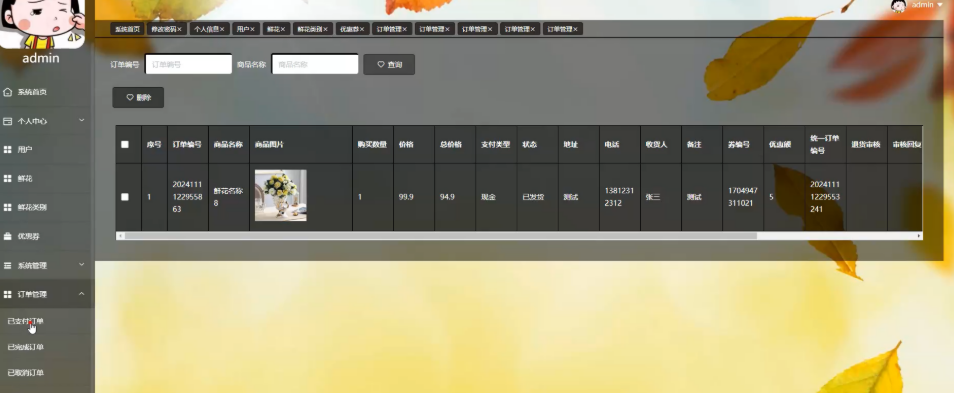This screenshot has width=954, height=393.
Task: Open 已取消订单 in the sidebar
Action: click(26, 373)
